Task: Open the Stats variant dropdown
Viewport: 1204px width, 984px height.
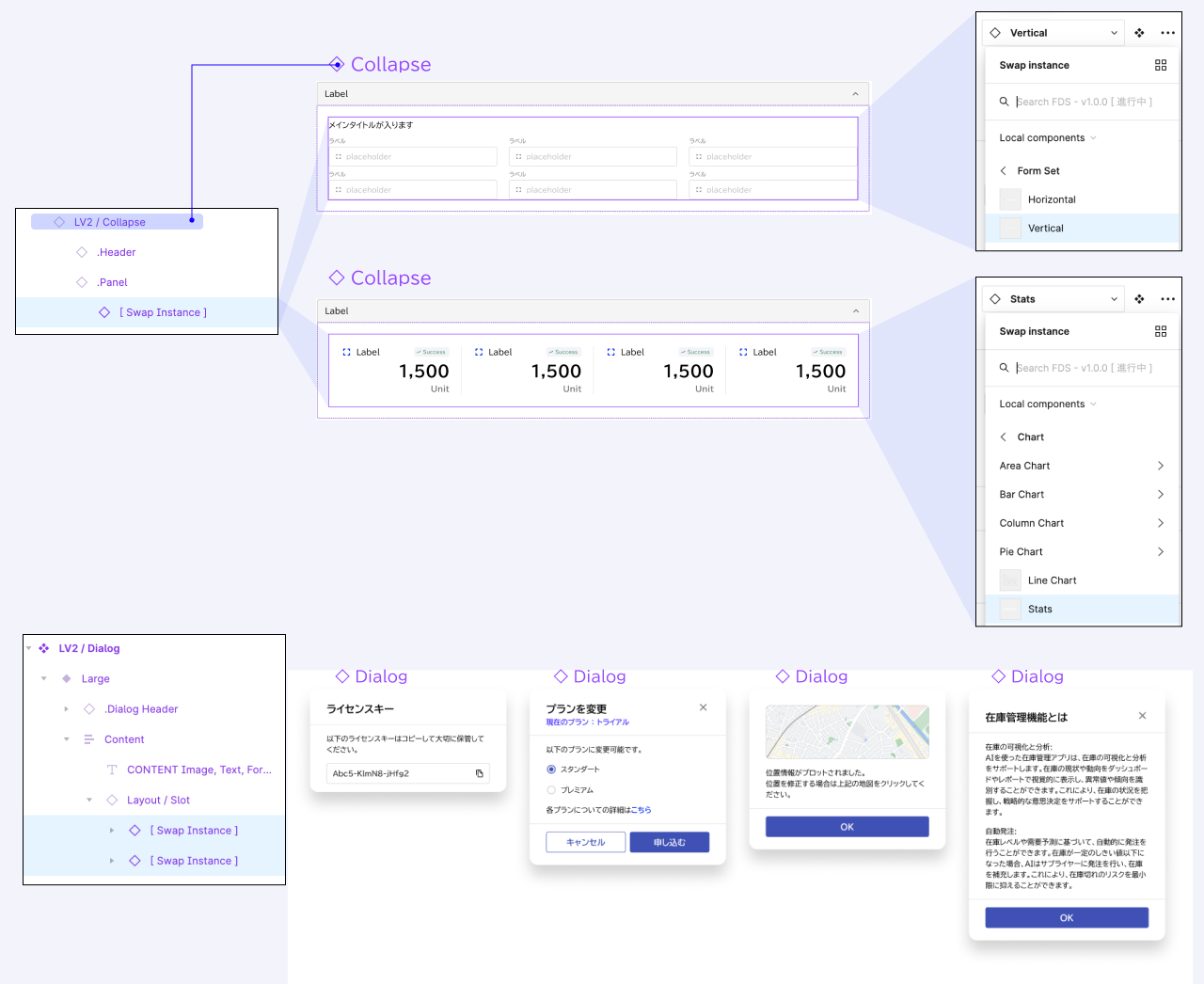Action: (1113, 298)
